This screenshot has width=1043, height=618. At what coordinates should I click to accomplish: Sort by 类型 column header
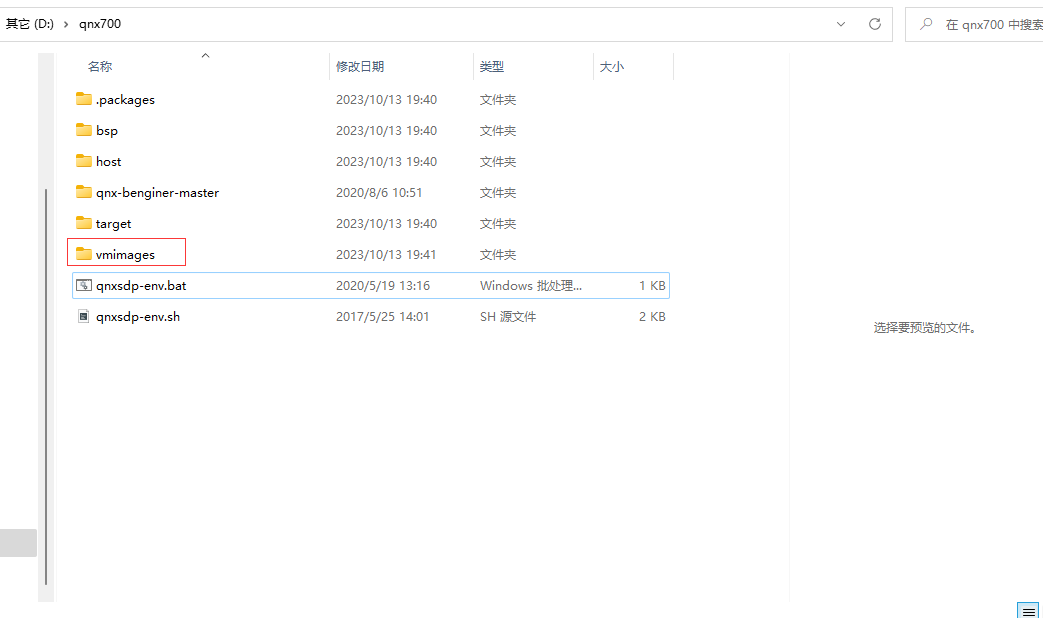(x=491, y=66)
